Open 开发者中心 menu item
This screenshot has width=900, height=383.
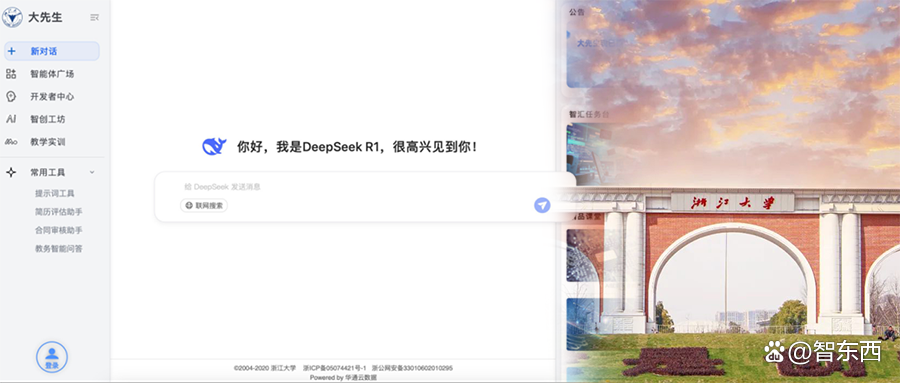[x=52, y=96]
